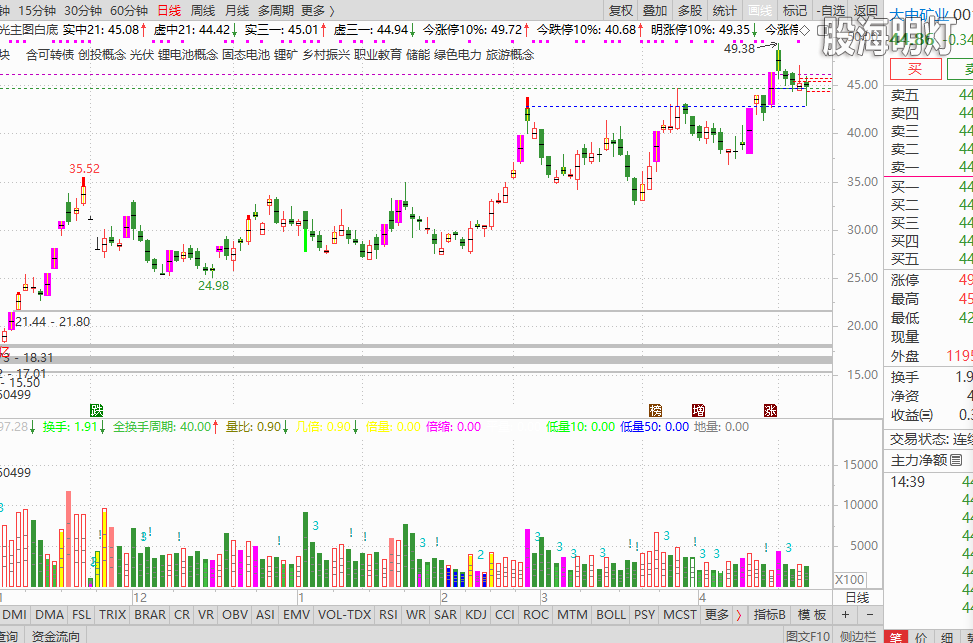Select the MACD-style BOLL indicator tab
The height and width of the screenshot is (643, 973).
(x=610, y=615)
